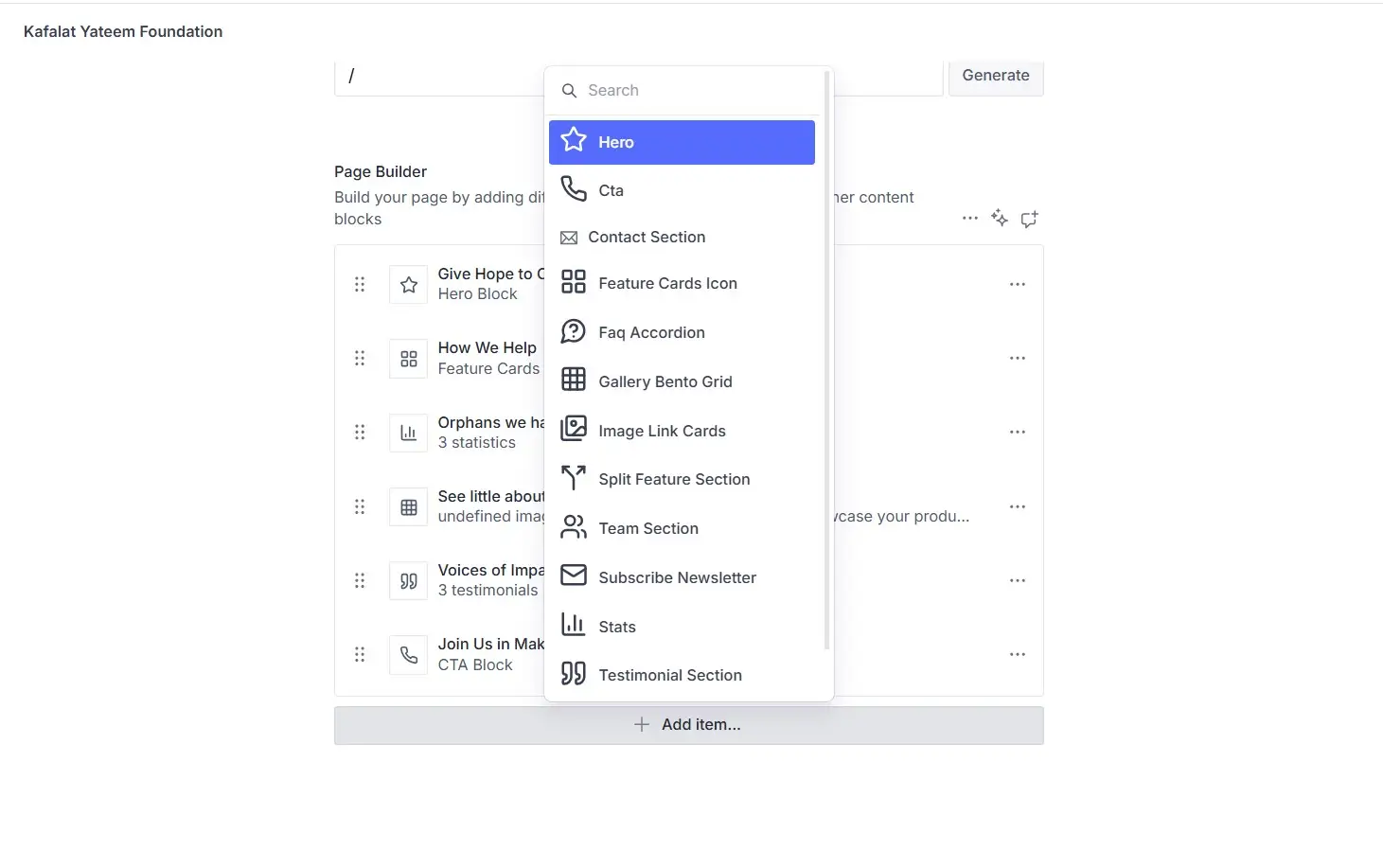Click the sparkle AI icon above the block list
The image size is (1383, 868).
click(x=1000, y=219)
